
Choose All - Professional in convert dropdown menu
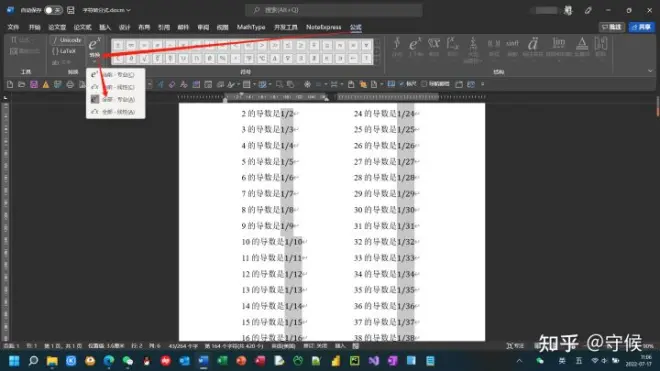click(x=115, y=99)
